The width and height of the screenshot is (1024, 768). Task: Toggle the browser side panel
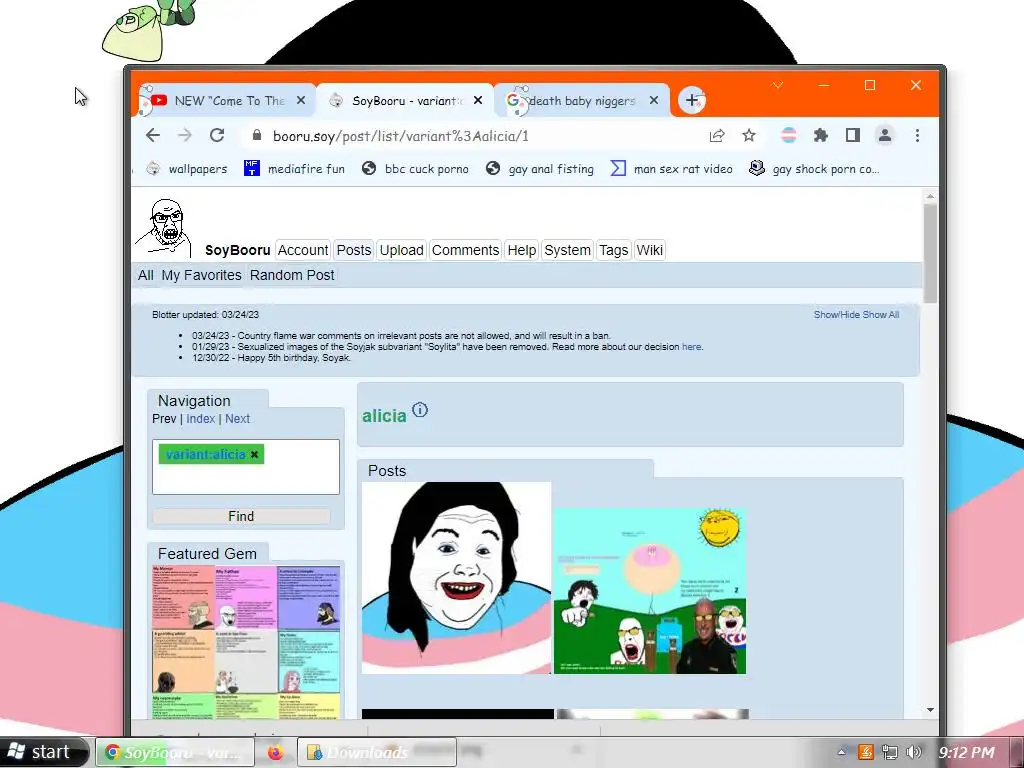[x=852, y=135]
